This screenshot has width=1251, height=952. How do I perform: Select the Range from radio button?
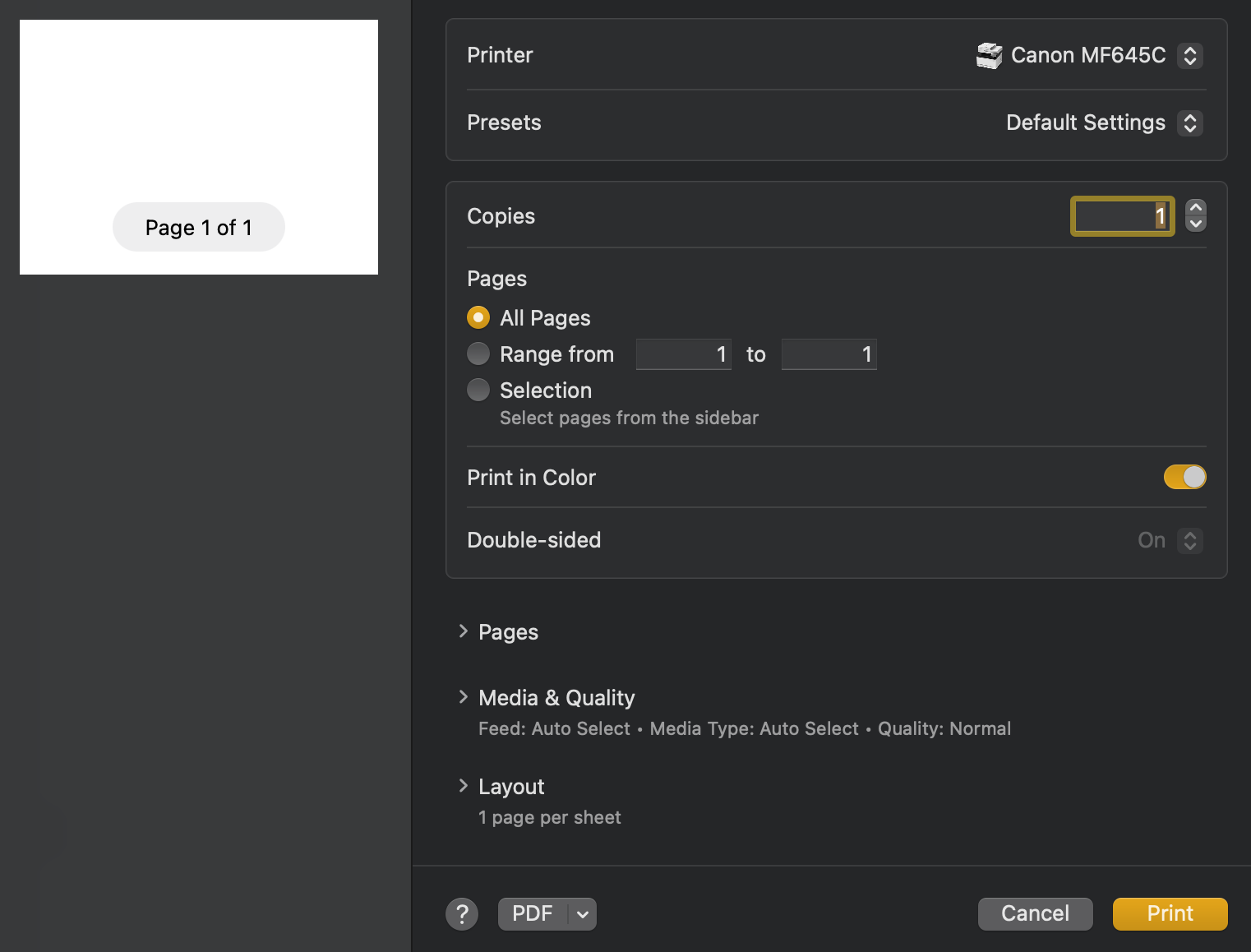pos(478,354)
